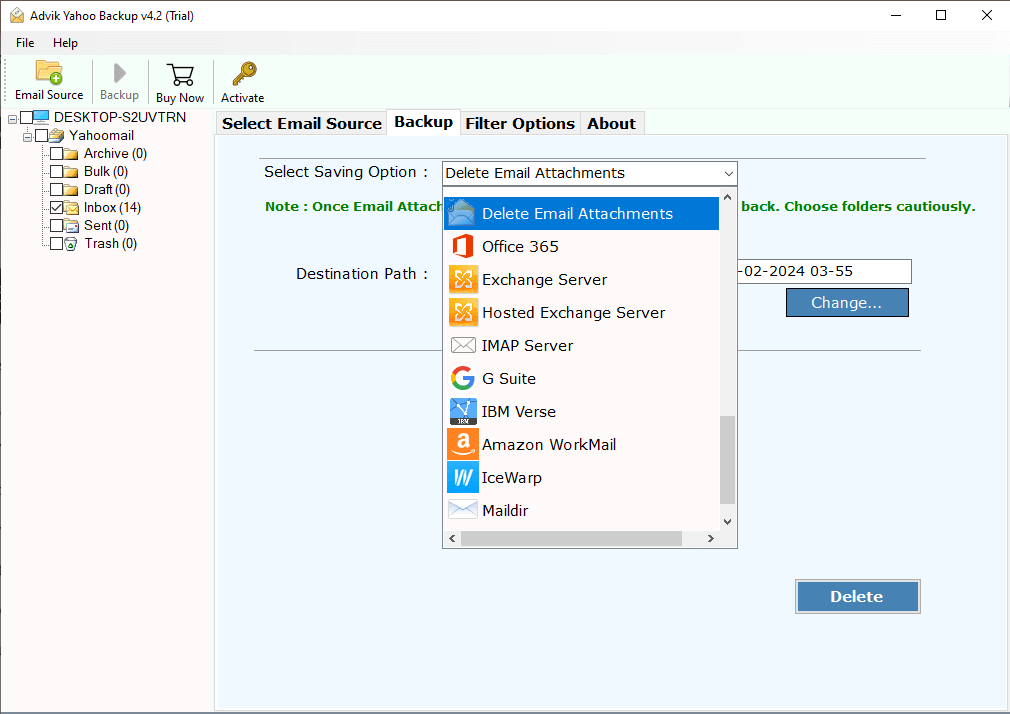
Task: Check the Trash (0) checkbox
Action: [x=57, y=244]
